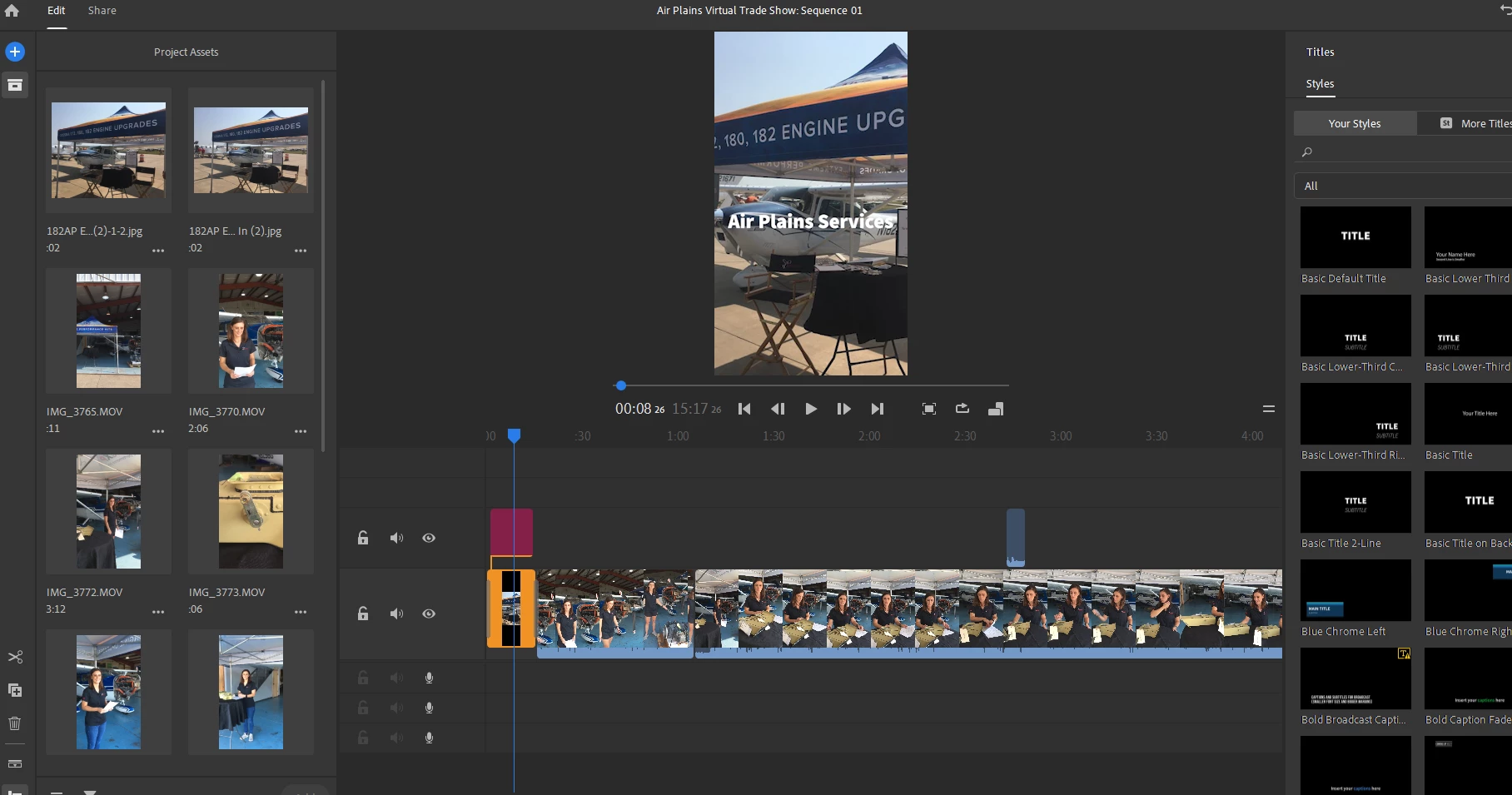Image resolution: width=1512 pixels, height=795 pixels.
Task: Switch to the Edit tab
Action: (57, 11)
